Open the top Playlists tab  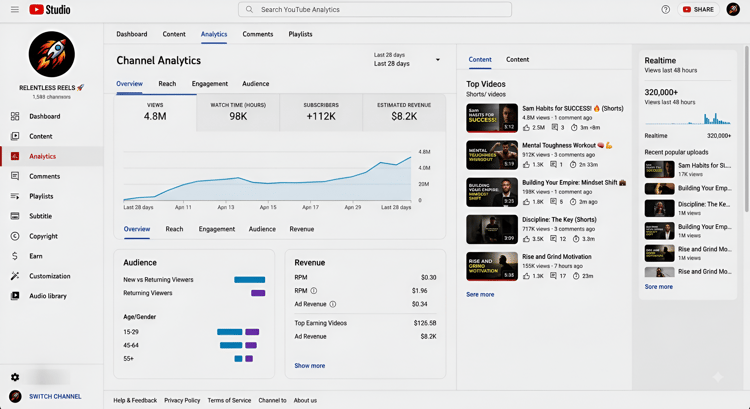point(300,34)
